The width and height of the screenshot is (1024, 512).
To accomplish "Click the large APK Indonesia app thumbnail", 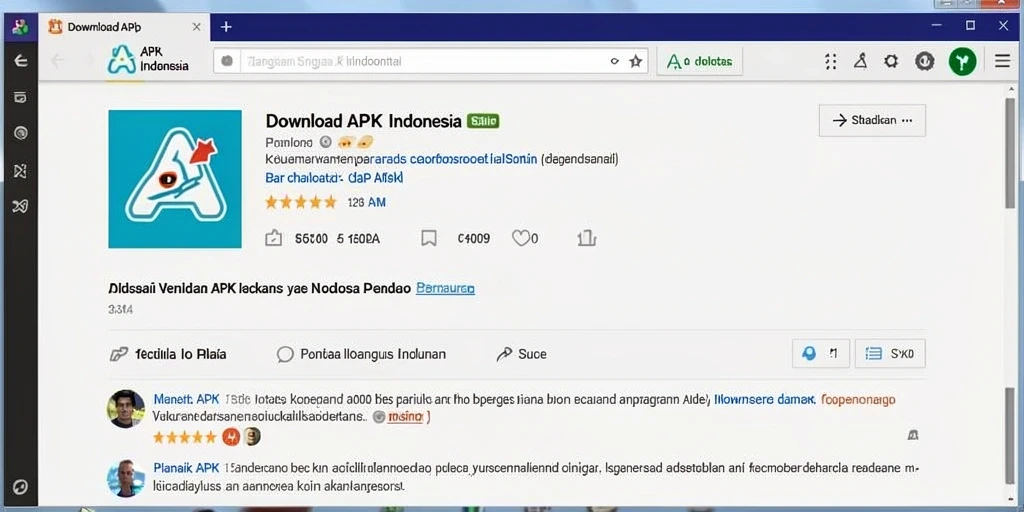I will point(175,179).
